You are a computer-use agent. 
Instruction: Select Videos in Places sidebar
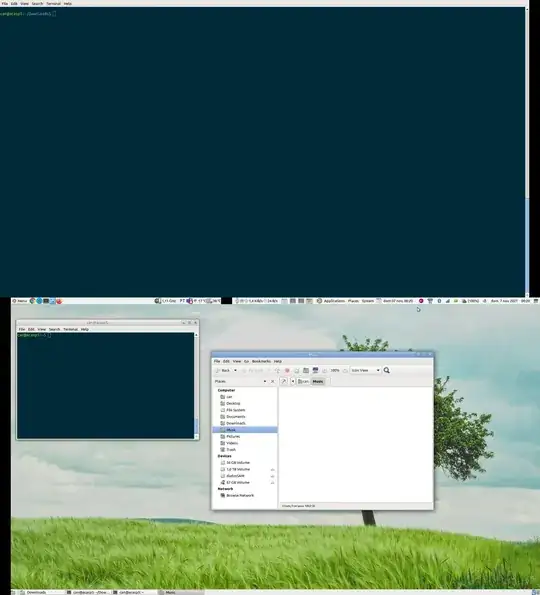tap(245, 443)
